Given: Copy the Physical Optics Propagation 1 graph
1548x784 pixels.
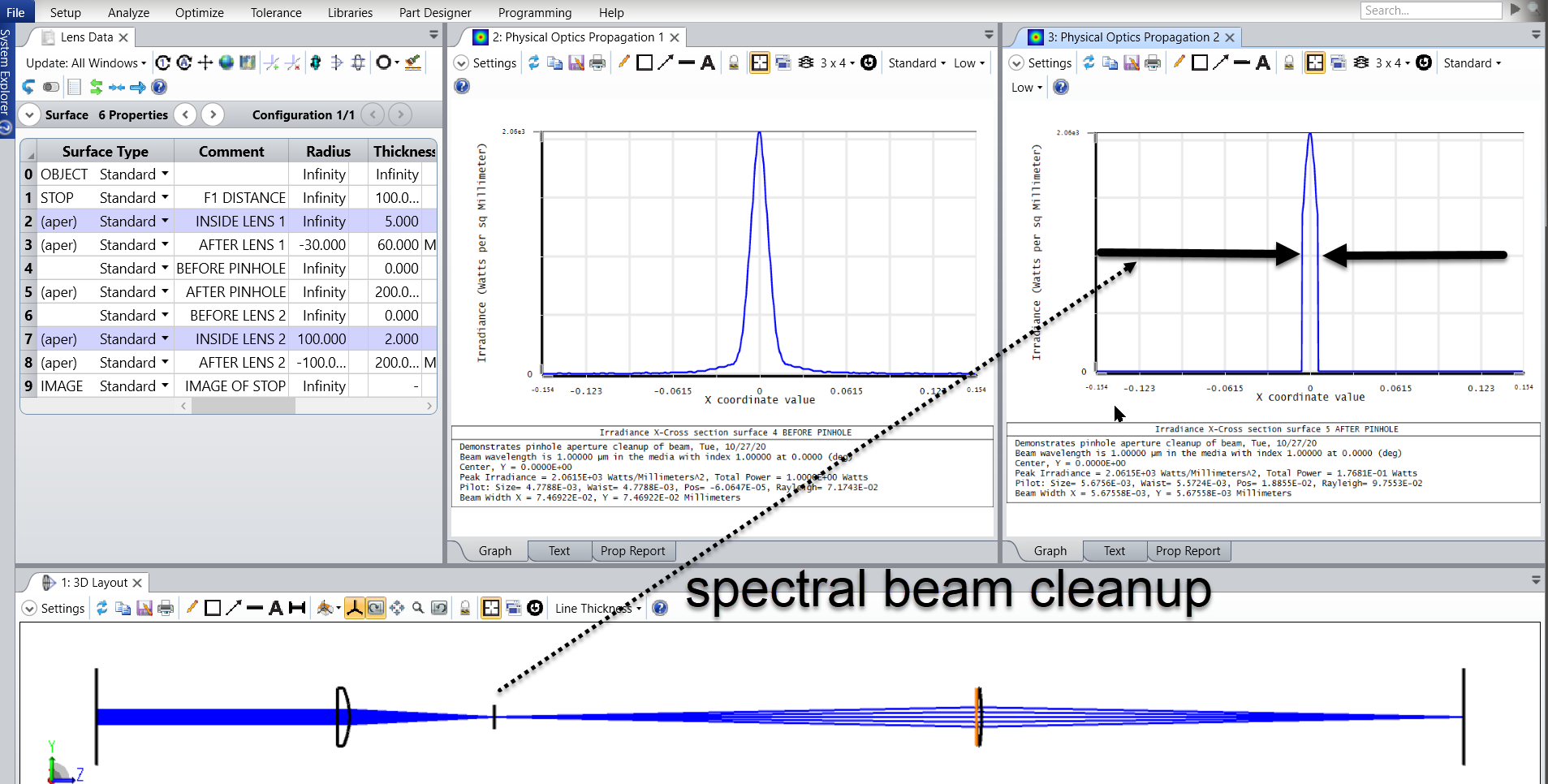Looking at the screenshot, I should (555, 62).
